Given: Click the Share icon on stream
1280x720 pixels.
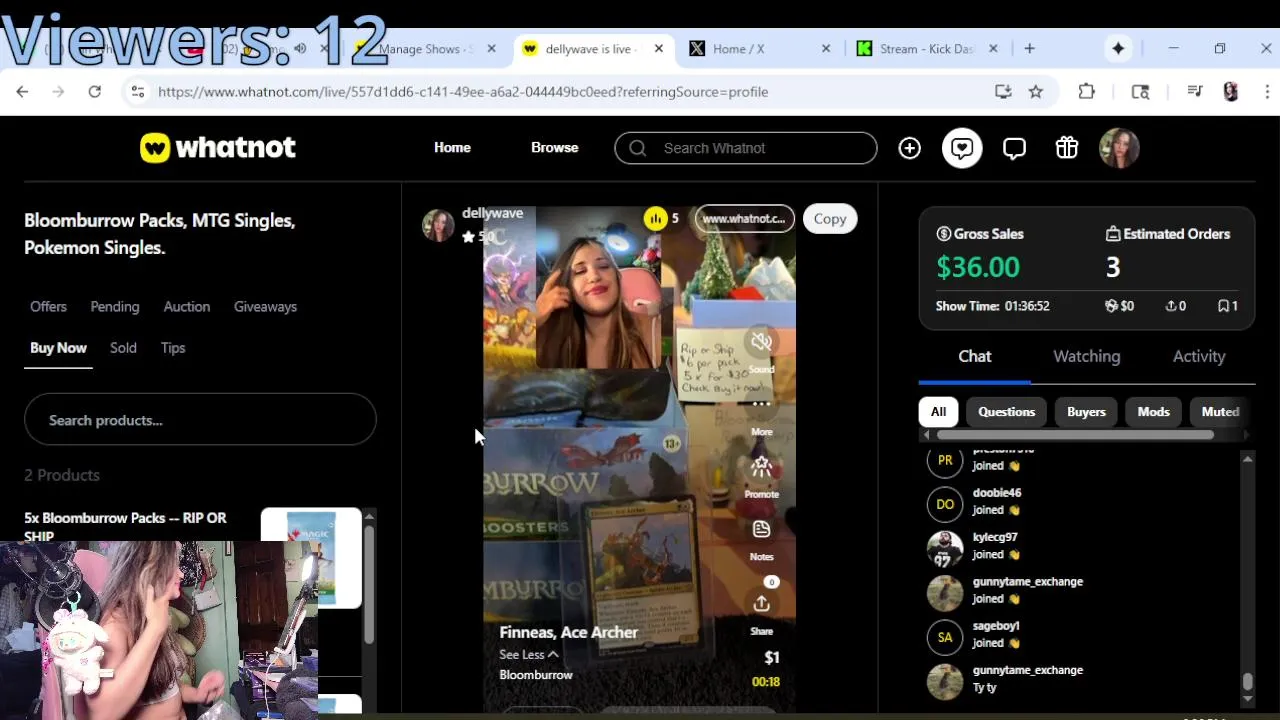Looking at the screenshot, I should click(761, 604).
